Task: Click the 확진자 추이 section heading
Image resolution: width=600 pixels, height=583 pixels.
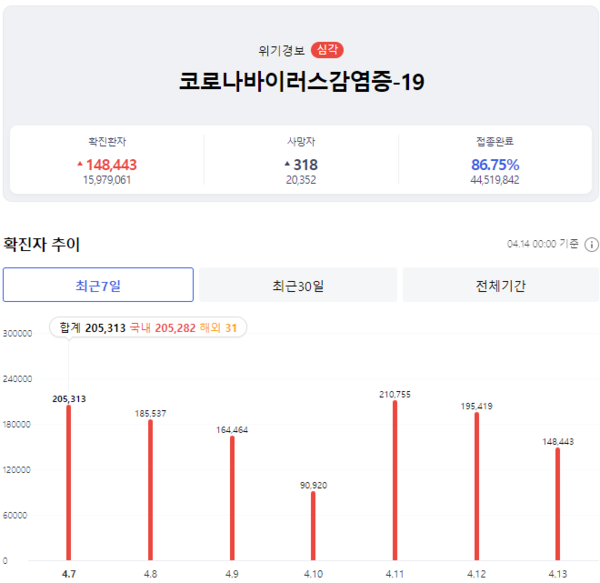Action: [x=41, y=244]
